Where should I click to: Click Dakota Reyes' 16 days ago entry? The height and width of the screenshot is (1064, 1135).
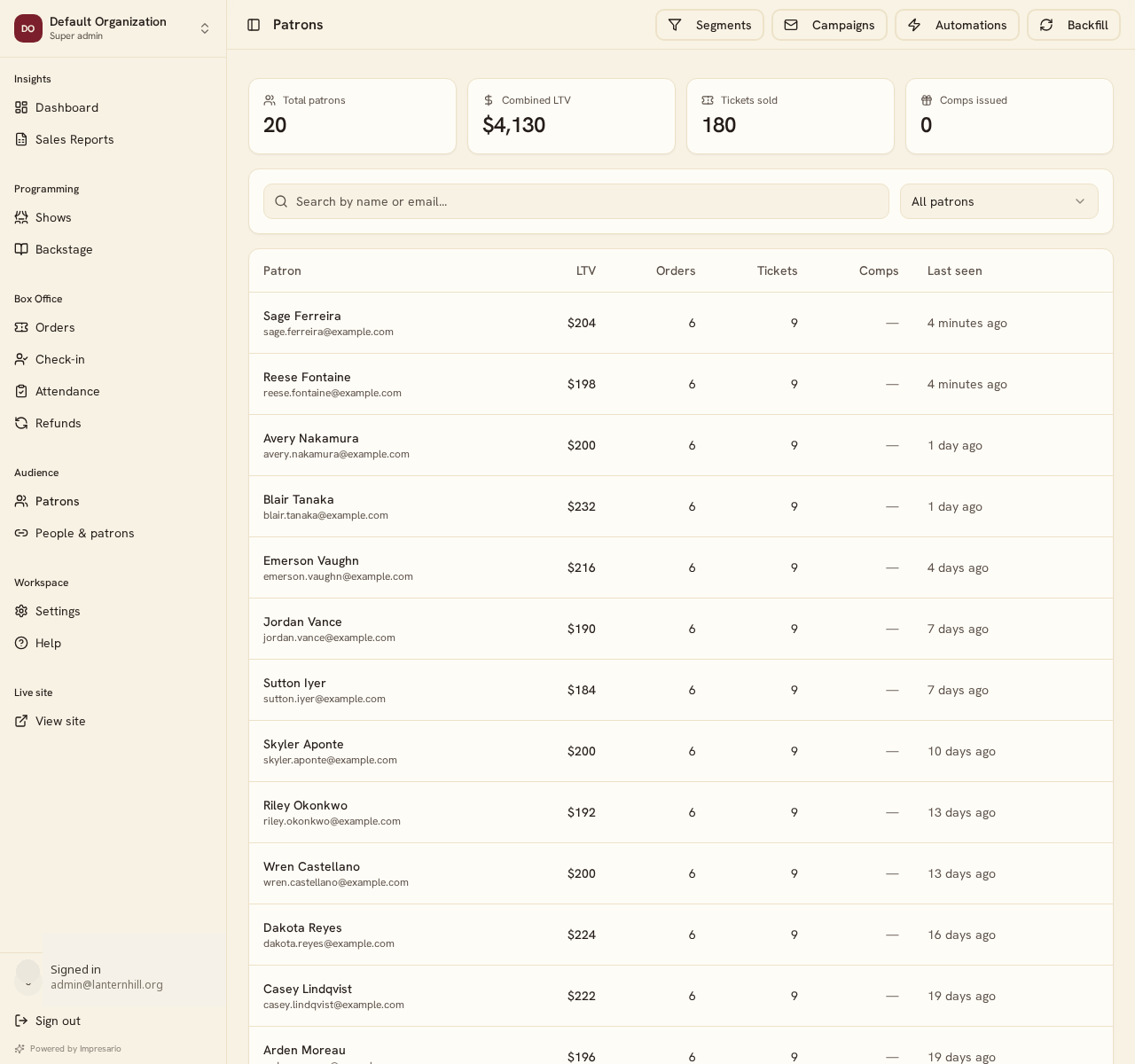click(962, 935)
